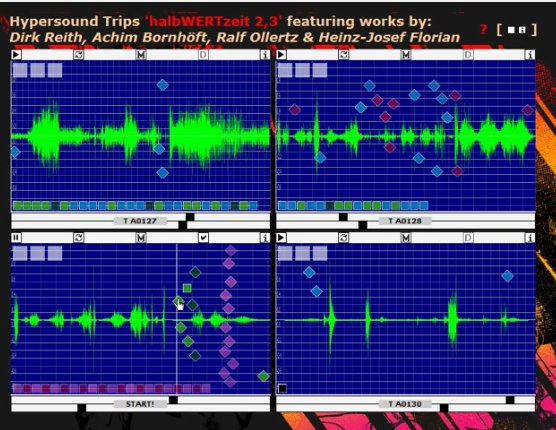Click the M mute icon in T A0127 panel

click(141, 55)
